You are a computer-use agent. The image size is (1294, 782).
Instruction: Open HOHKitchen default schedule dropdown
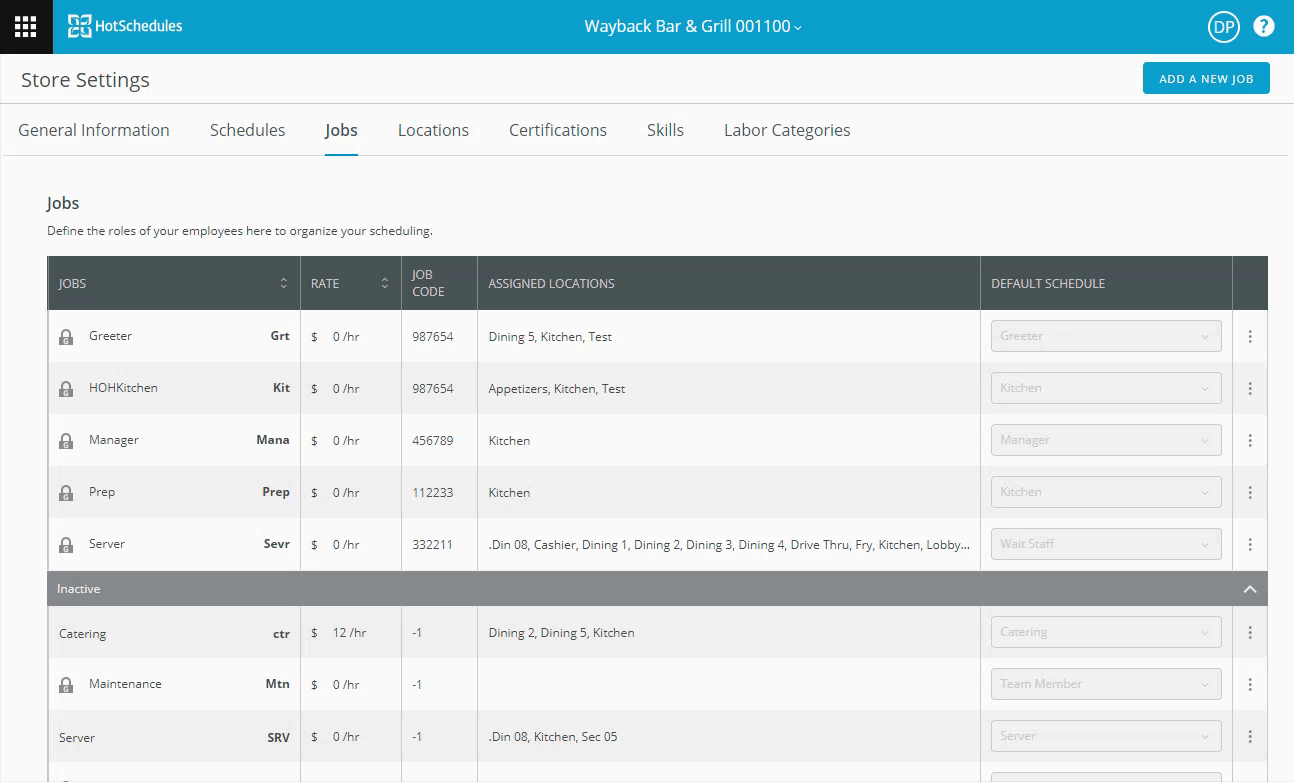pyautogui.click(x=1105, y=388)
